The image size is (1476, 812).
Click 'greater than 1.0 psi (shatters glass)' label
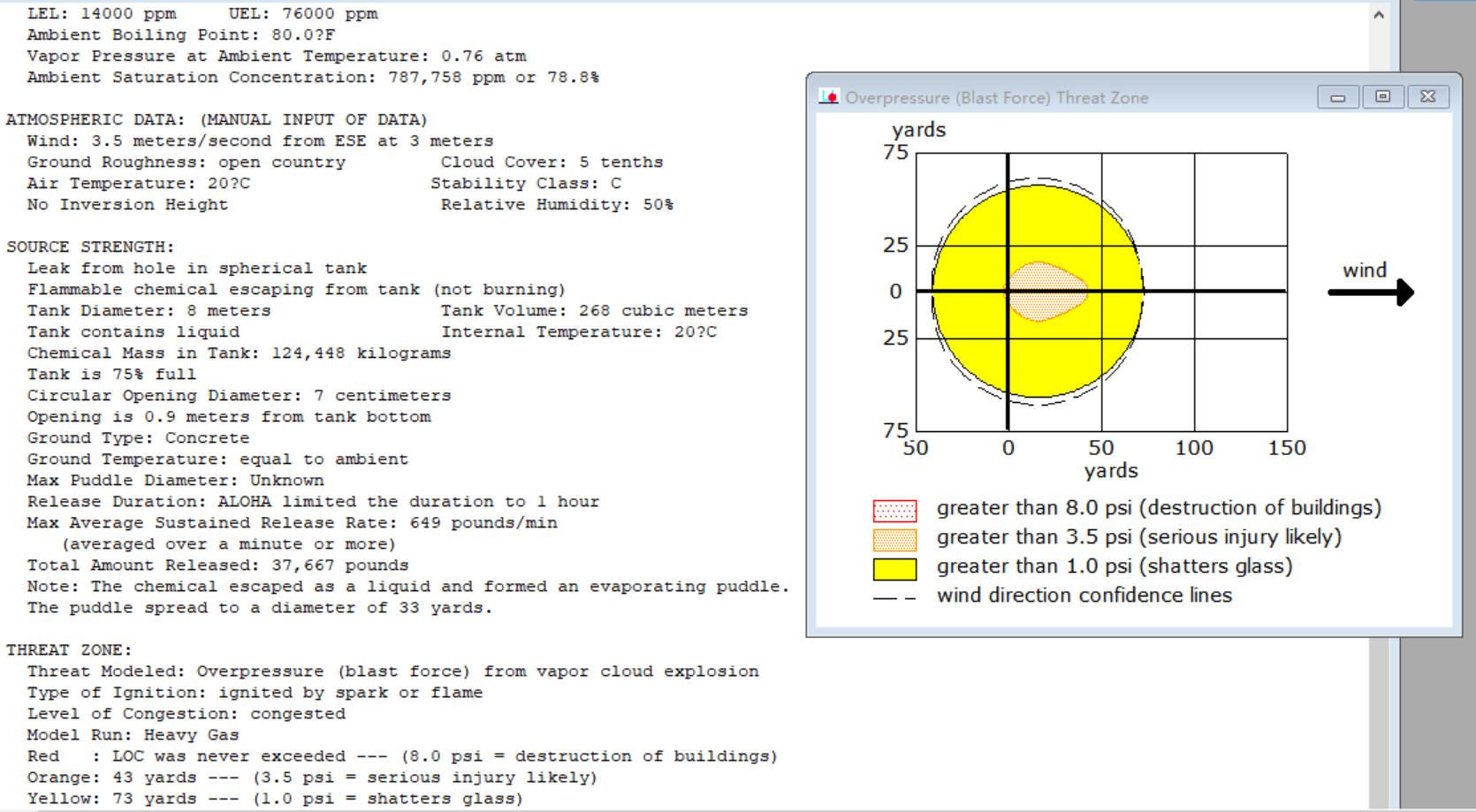pyautogui.click(x=1115, y=566)
